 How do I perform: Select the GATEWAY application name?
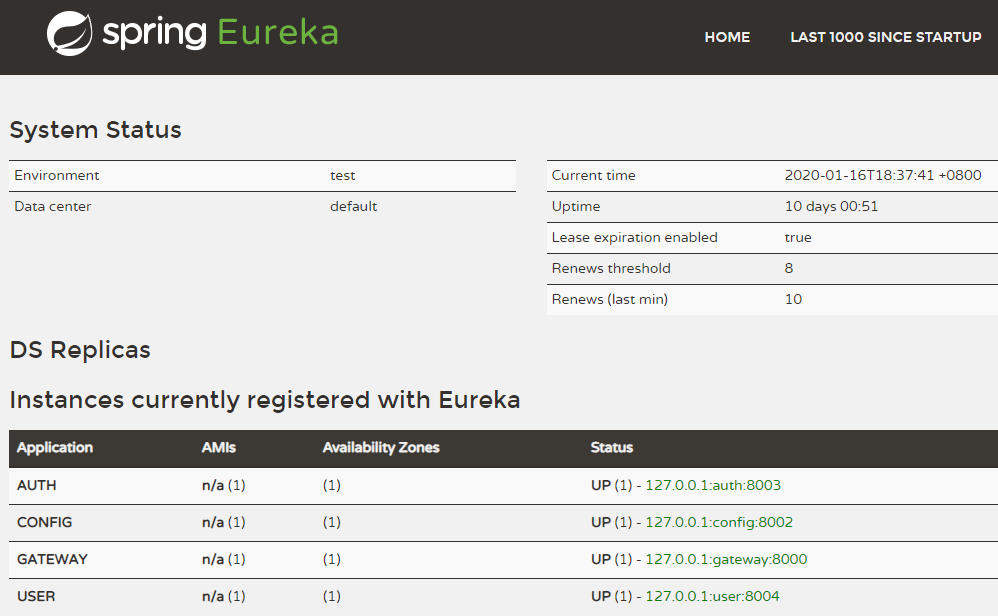pyautogui.click(x=52, y=559)
